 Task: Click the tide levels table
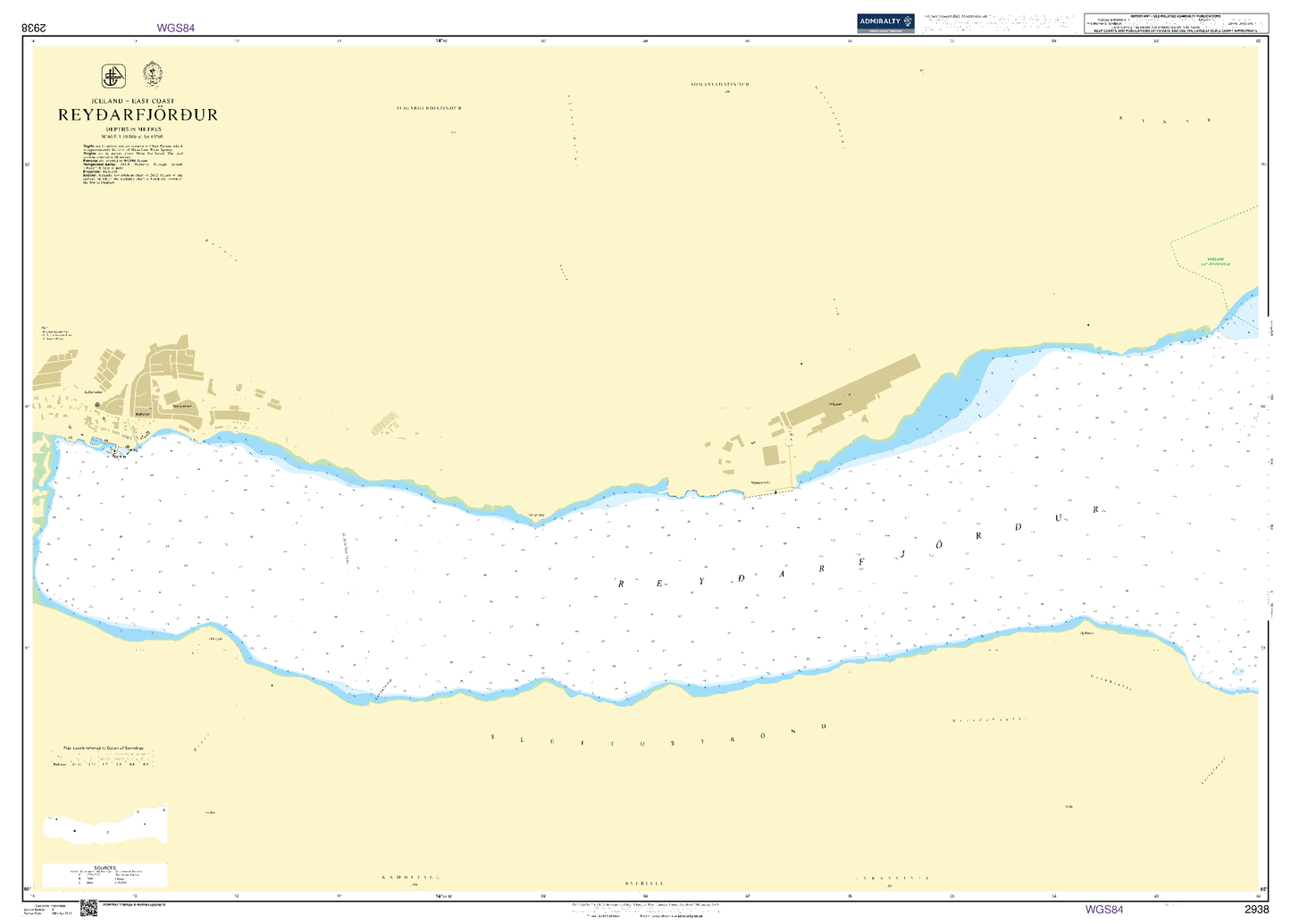click(x=103, y=759)
